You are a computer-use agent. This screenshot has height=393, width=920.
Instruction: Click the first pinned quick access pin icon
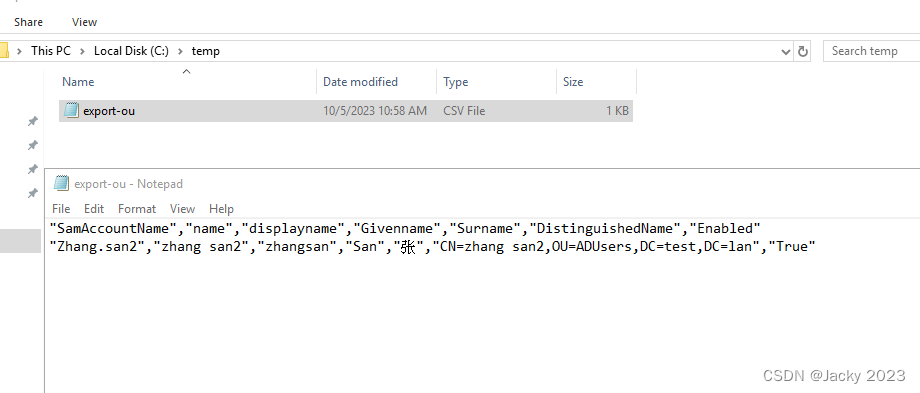33,121
